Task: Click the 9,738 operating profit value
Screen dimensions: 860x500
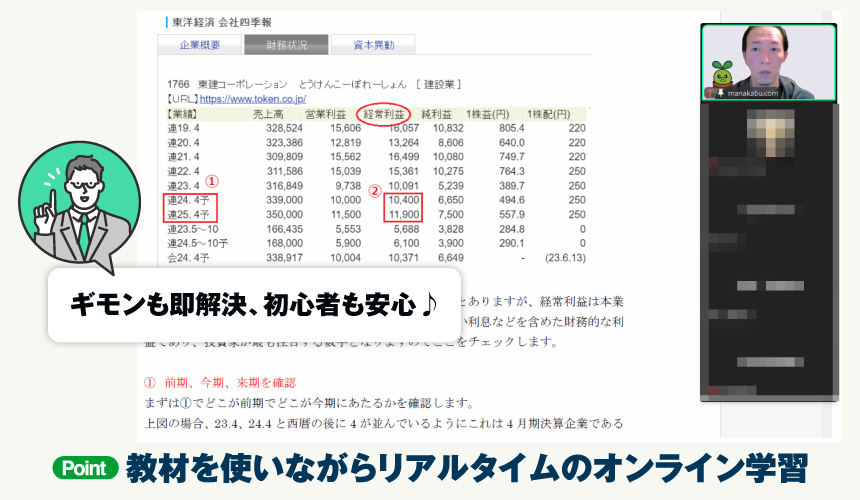Action: pos(348,186)
